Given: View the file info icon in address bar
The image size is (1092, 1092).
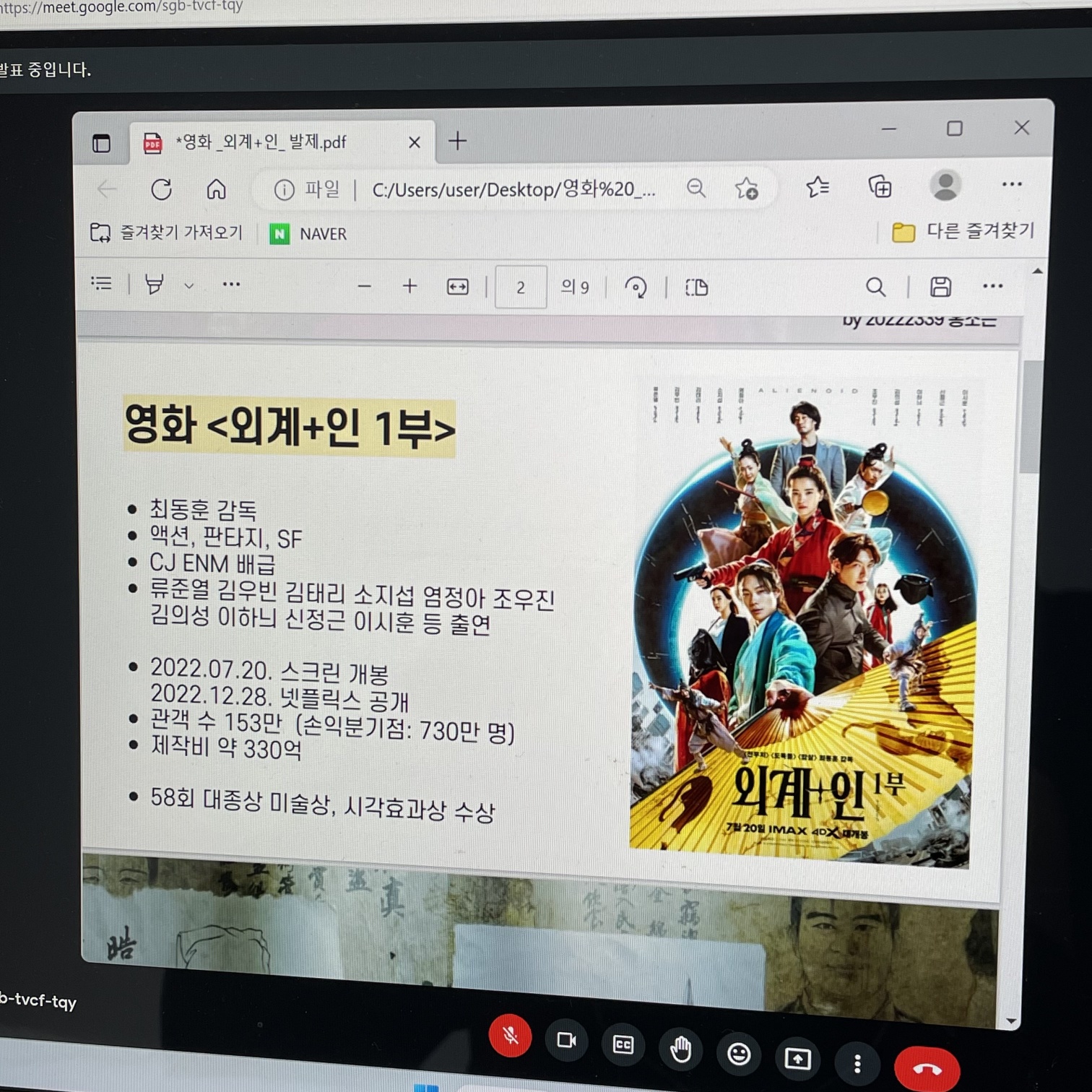Looking at the screenshot, I should (x=284, y=190).
